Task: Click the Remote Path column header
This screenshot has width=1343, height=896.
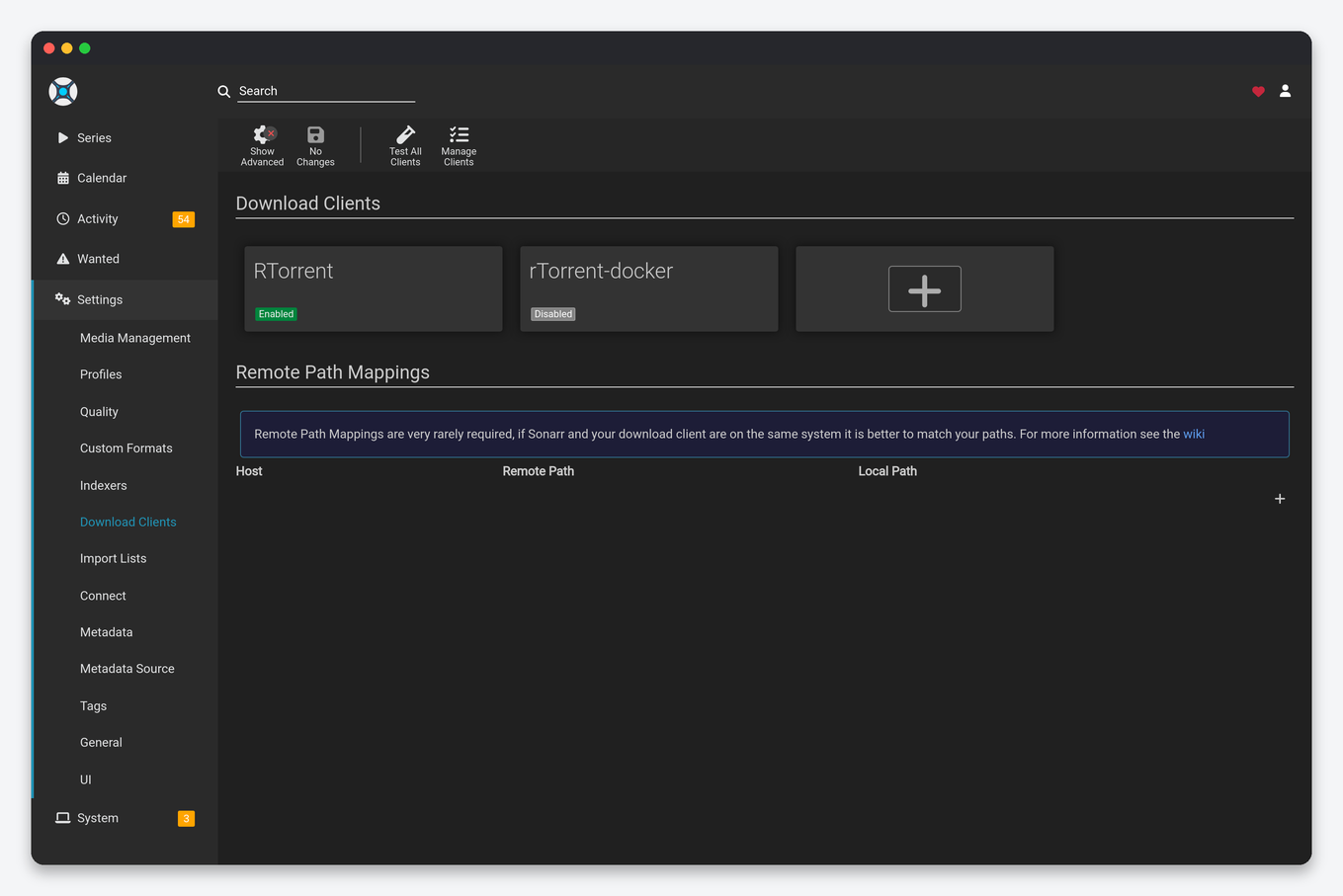Action: pos(539,471)
